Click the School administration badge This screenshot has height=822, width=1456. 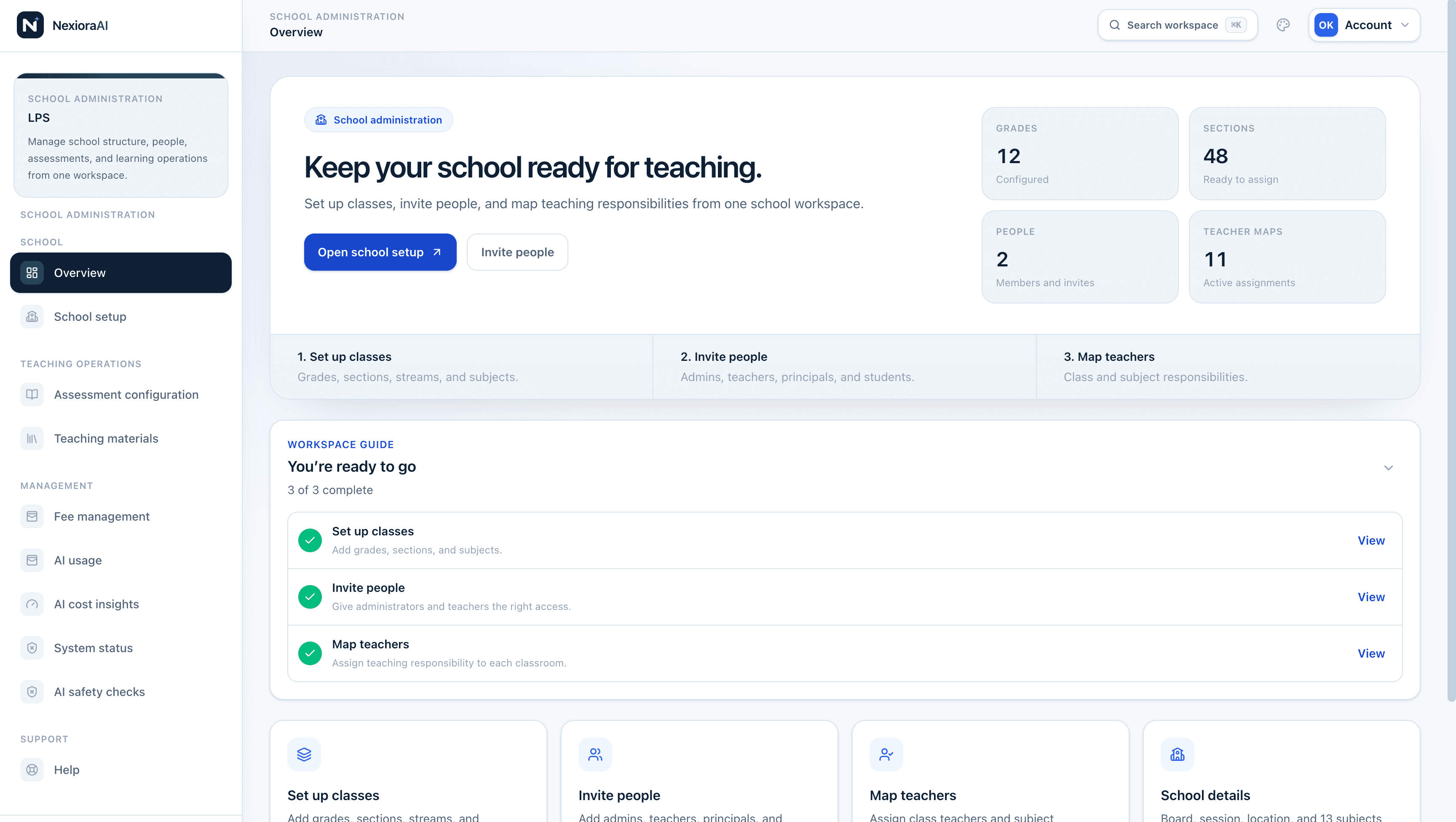click(x=379, y=120)
